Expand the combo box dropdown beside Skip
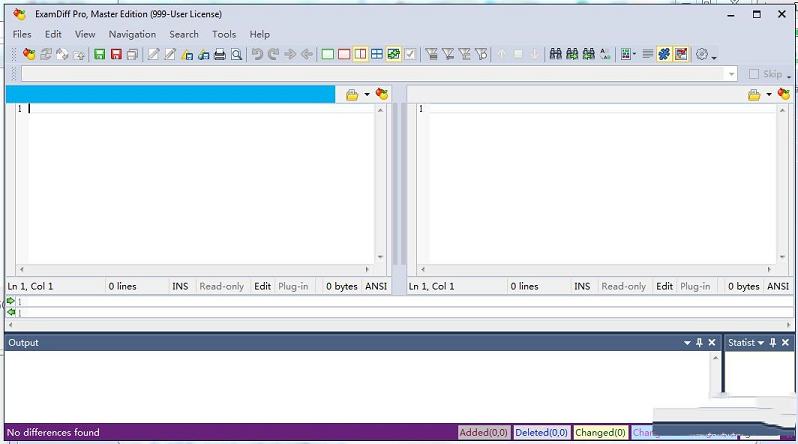The height and width of the screenshot is (444, 798). (731, 74)
